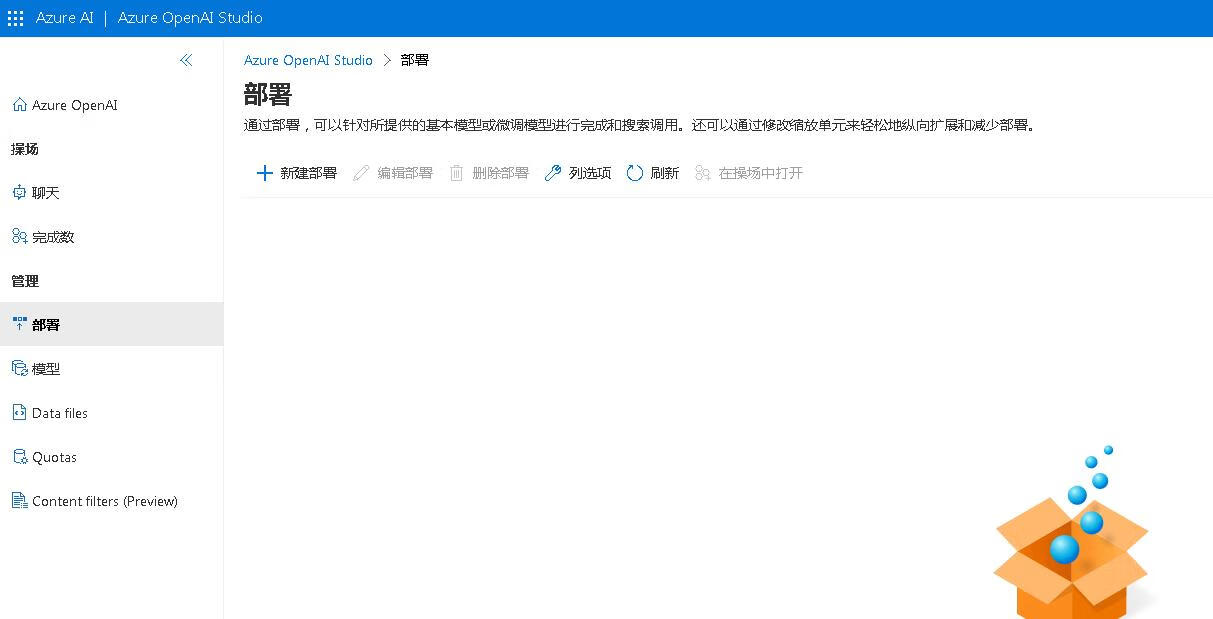The width and height of the screenshot is (1213, 619).
Task: Click Azure OpenAI Studio breadcrumb link
Action: (x=308, y=60)
